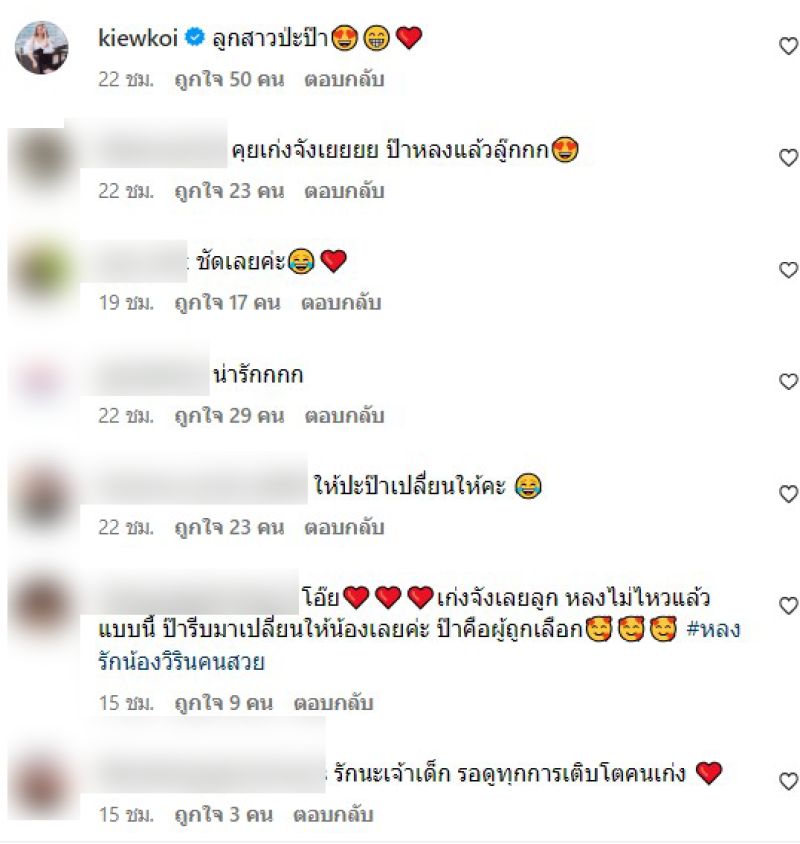Reply to the รักนะเจ้าเด็ก comment
The image size is (800, 844).
[333, 815]
